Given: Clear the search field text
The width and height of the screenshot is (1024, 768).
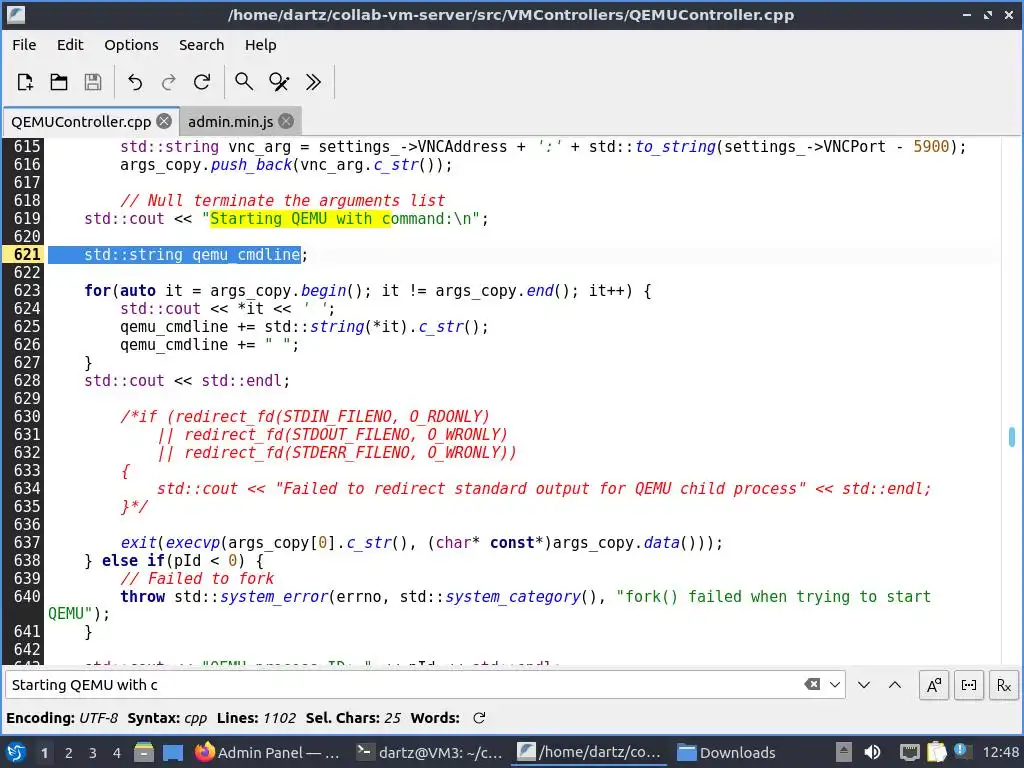Looking at the screenshot, I should (812, 684).
